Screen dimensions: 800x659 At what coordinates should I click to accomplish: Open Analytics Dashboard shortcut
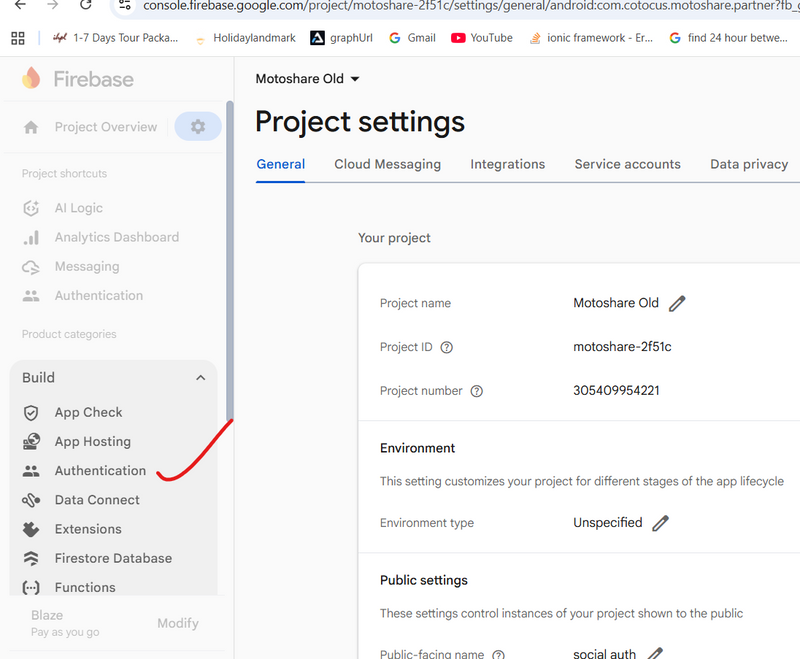(x=116, y=237)
